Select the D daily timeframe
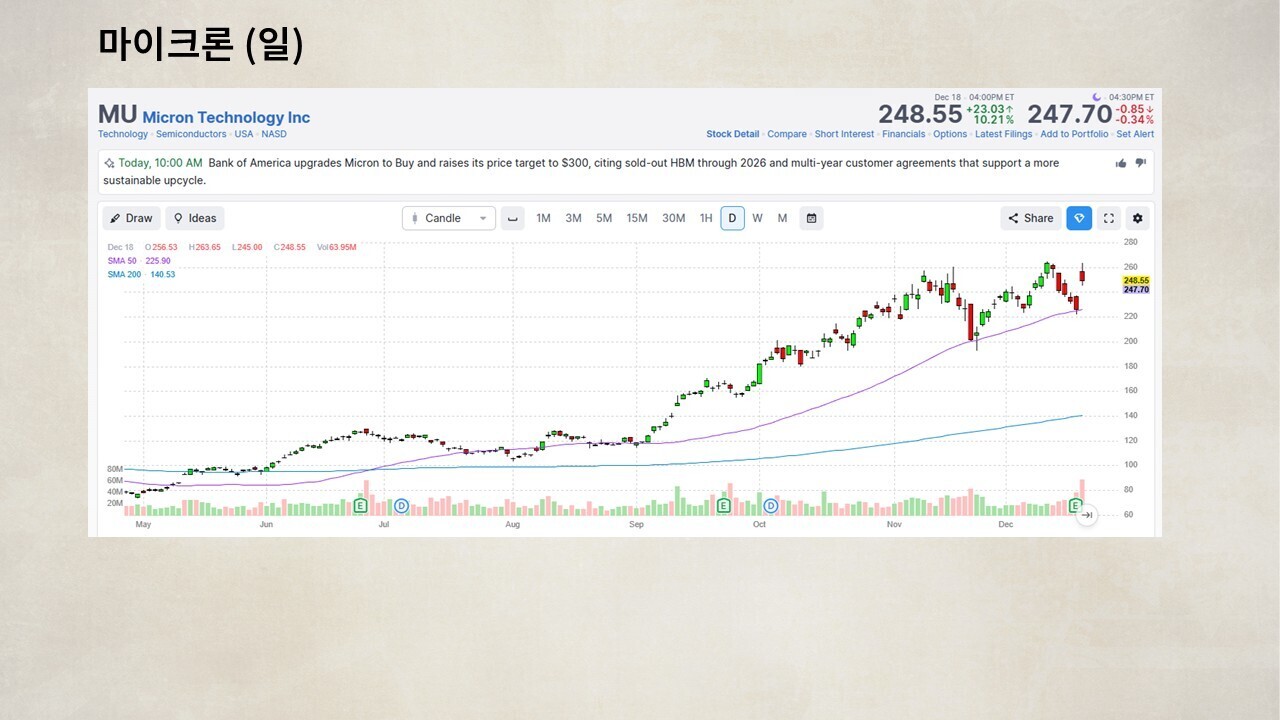 click(732, 218)
